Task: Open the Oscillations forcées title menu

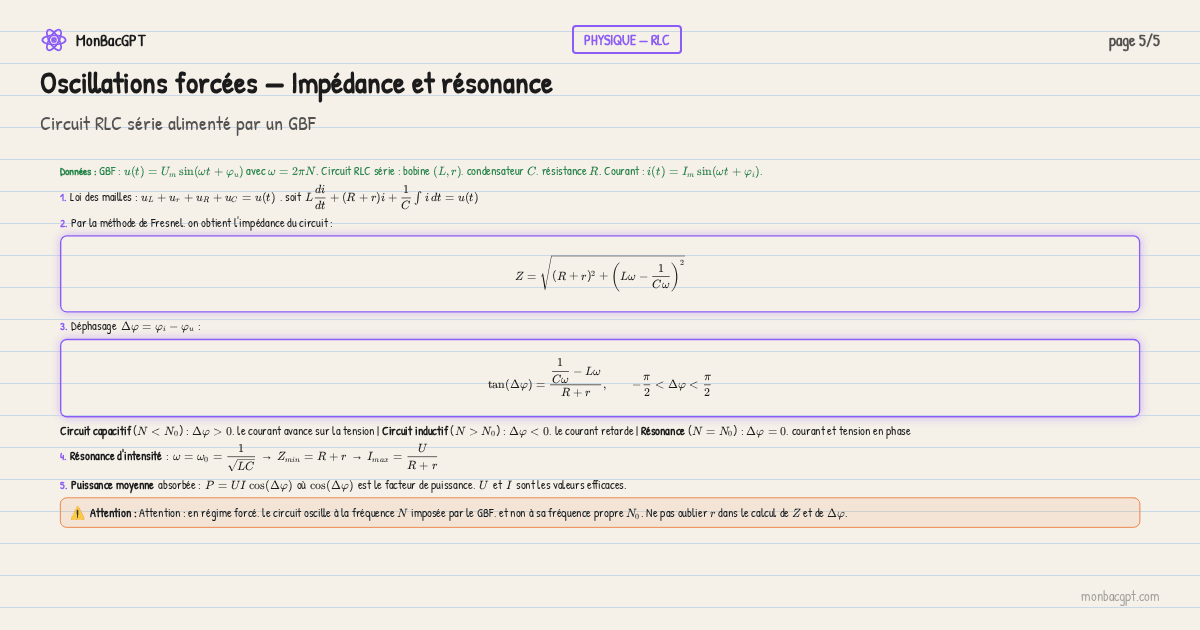Action: coord(295,84)
